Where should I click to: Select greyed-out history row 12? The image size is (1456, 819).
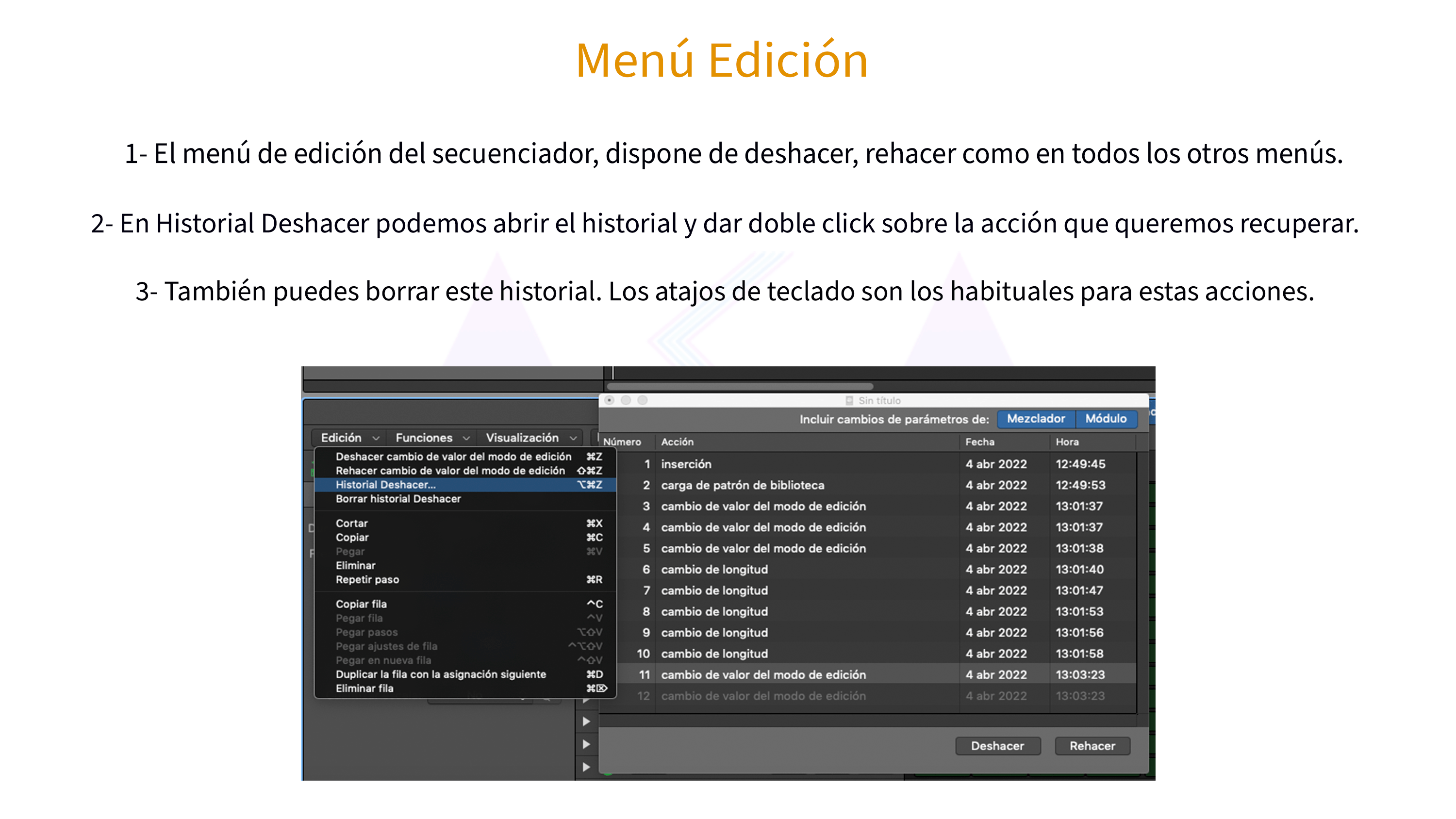(x=868, y=696)
